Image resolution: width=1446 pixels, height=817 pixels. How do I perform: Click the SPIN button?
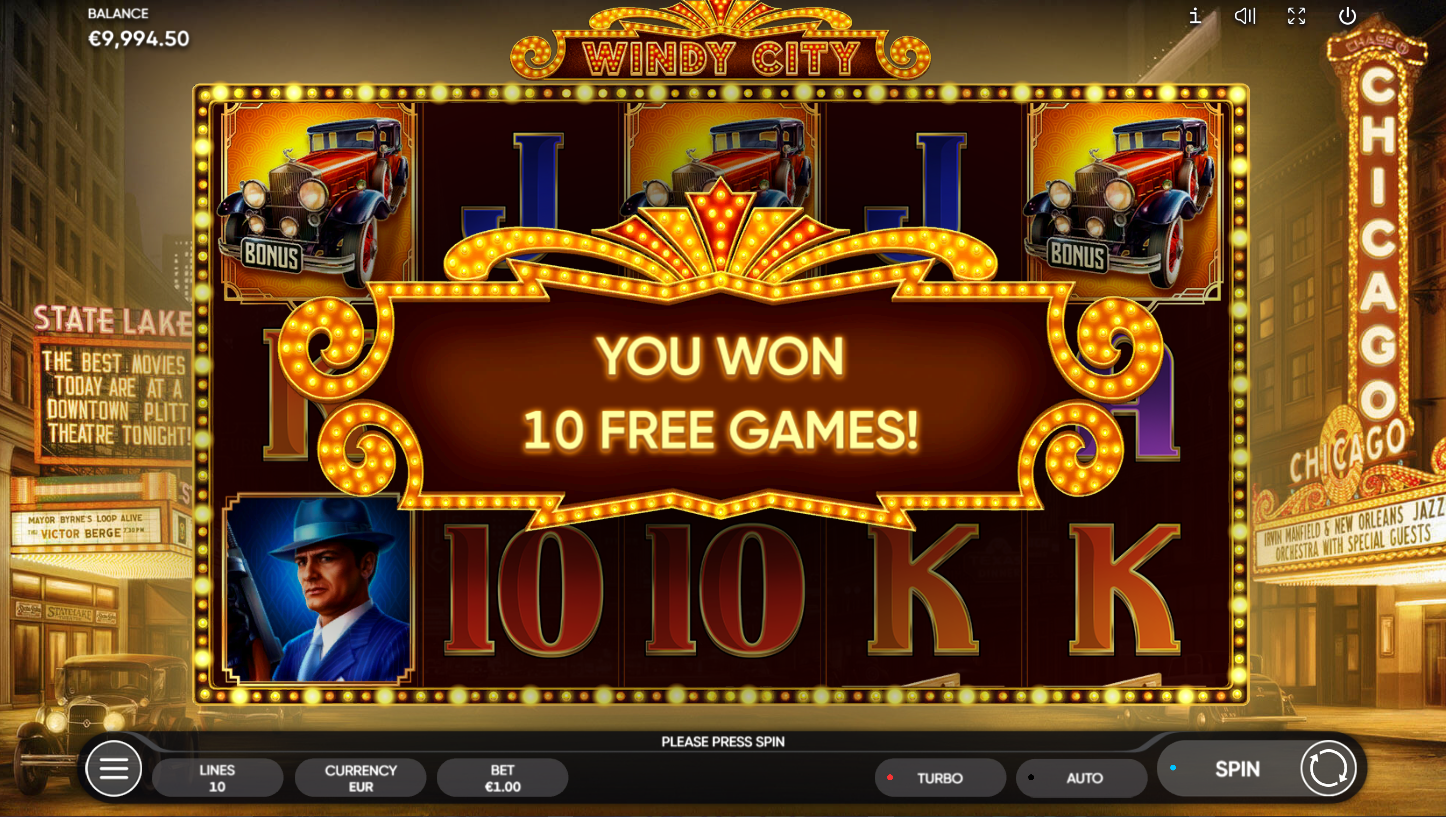pyautogui.click(x=1237, y=769)
